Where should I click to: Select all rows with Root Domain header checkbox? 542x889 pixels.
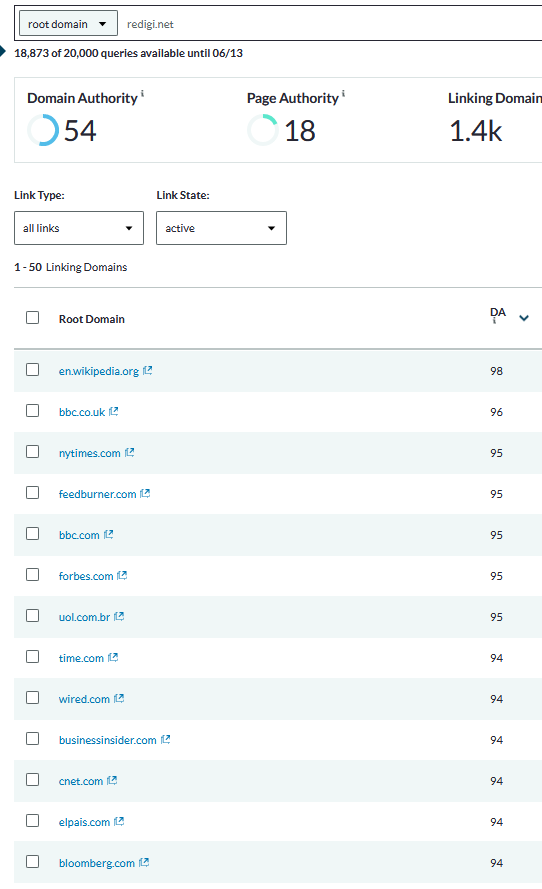pos(32,318)
